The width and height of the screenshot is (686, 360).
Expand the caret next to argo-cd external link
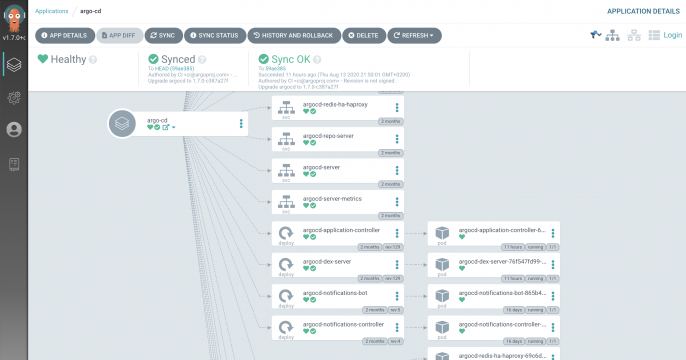point(174,127)
